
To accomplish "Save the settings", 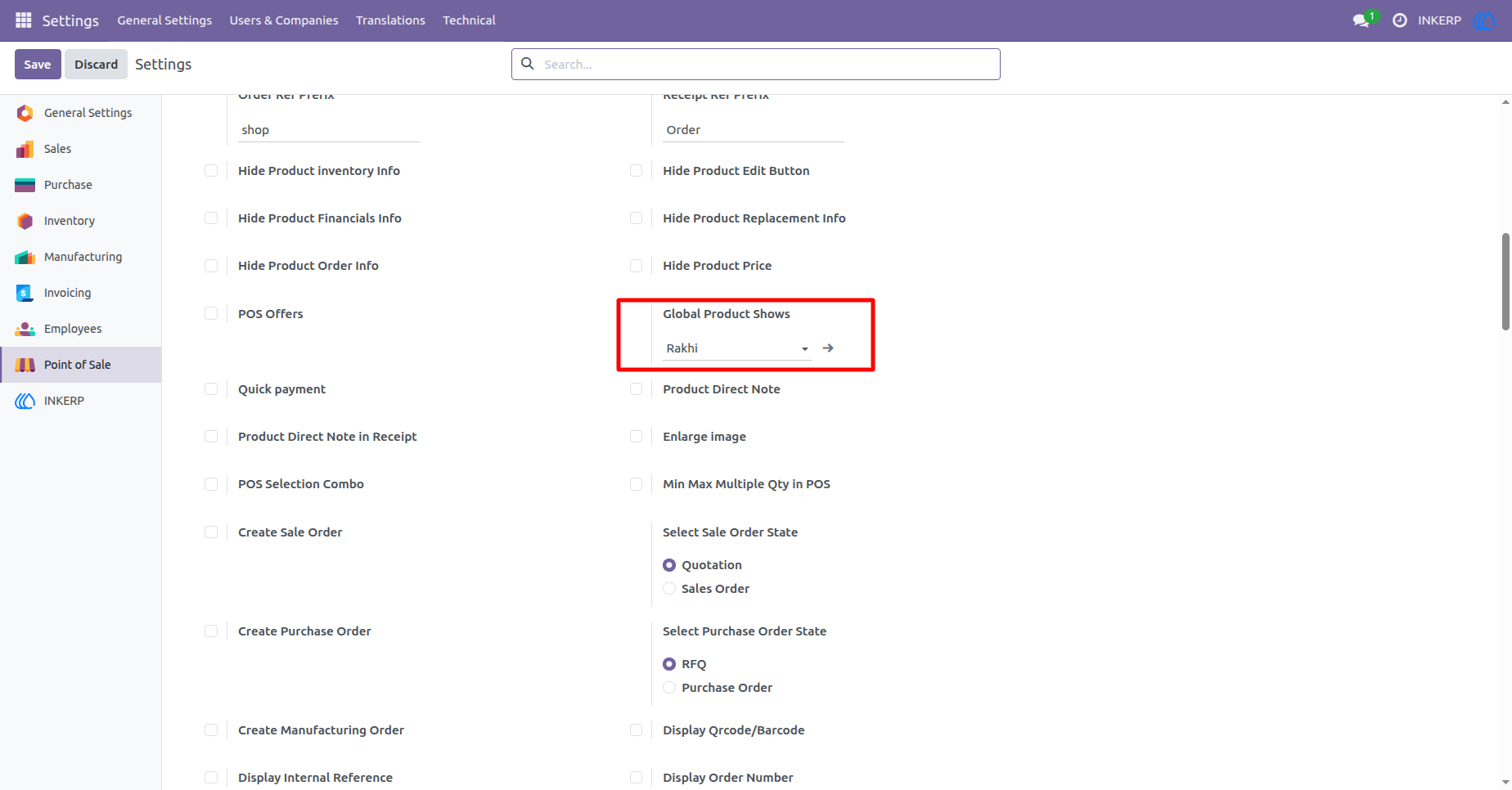I will [x=38, y=65].
